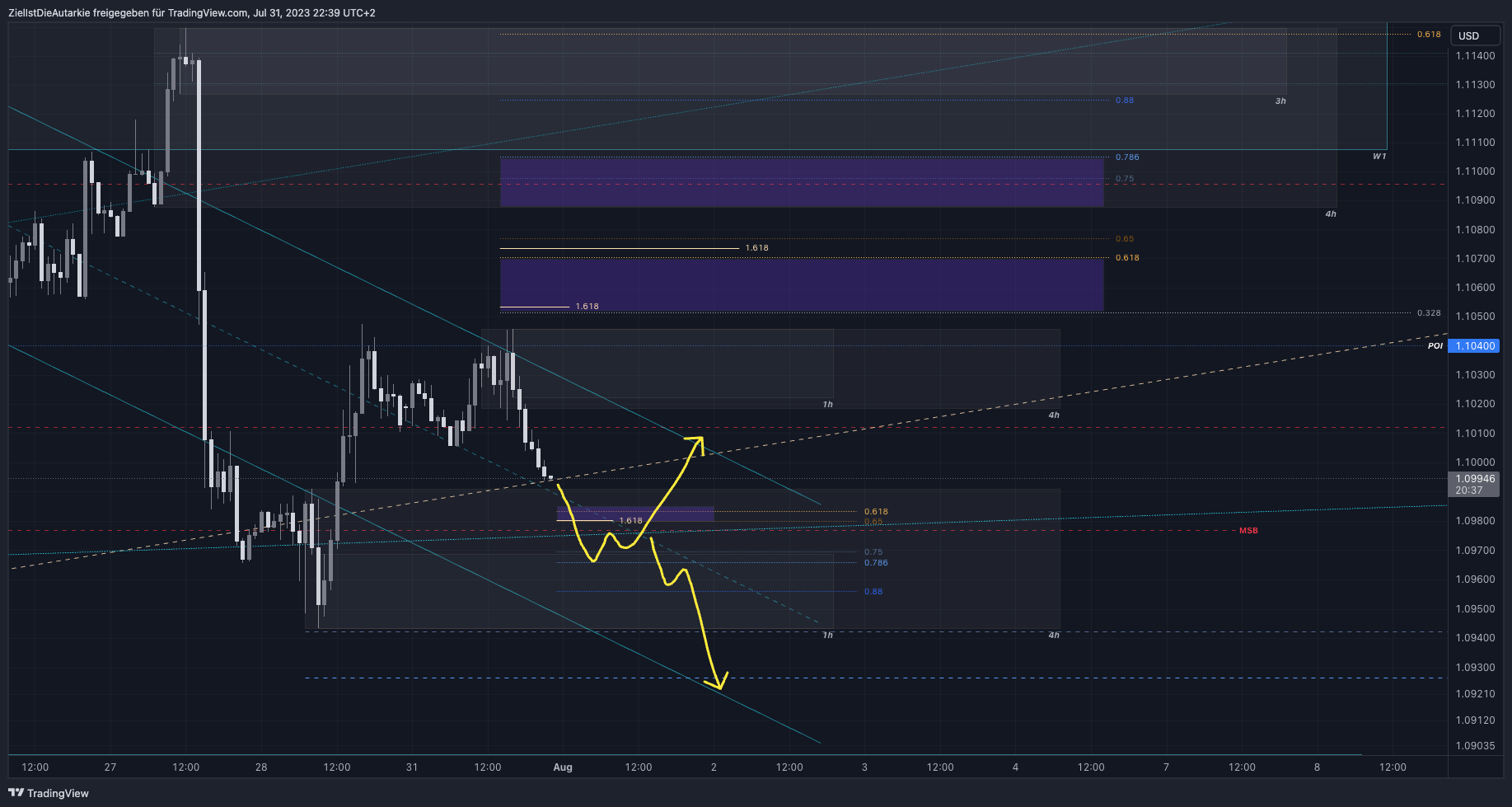Viewport: 1512px width, 807px height.
Task: Click the 0.786 label above the upper purple zone
Action: click(1127, 157)
